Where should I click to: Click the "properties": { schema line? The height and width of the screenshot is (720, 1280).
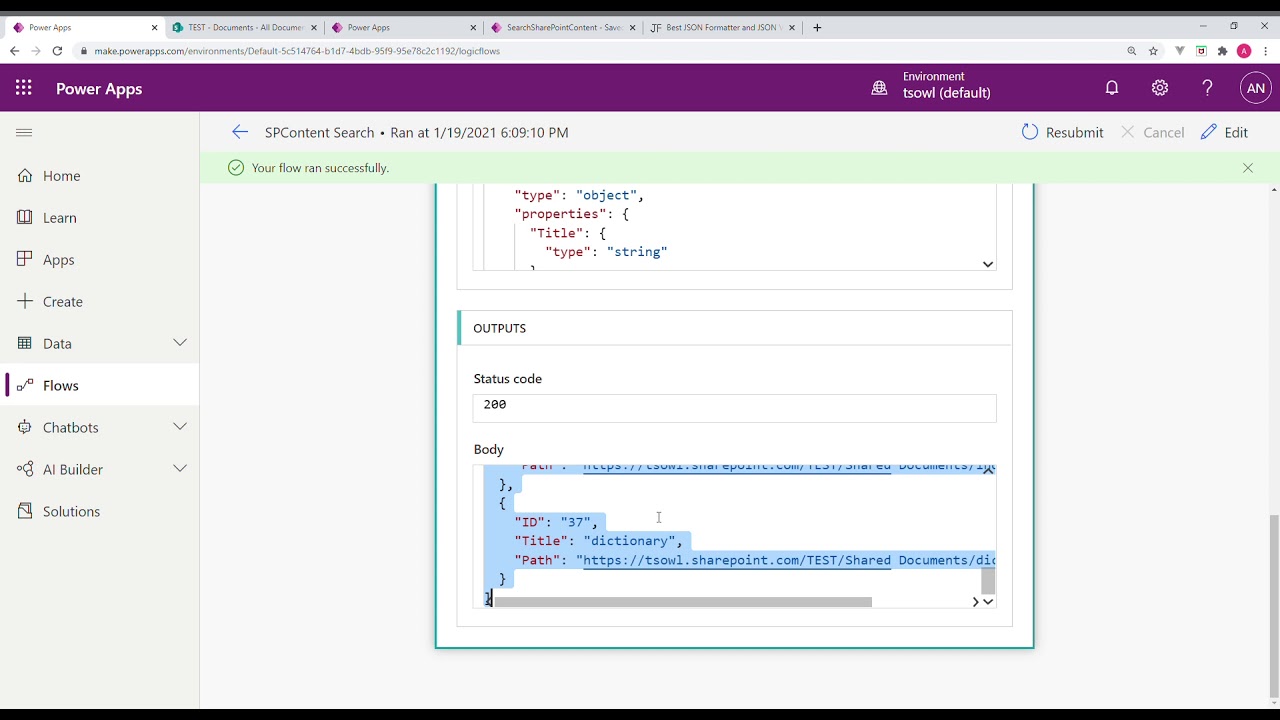coord(571,214)
